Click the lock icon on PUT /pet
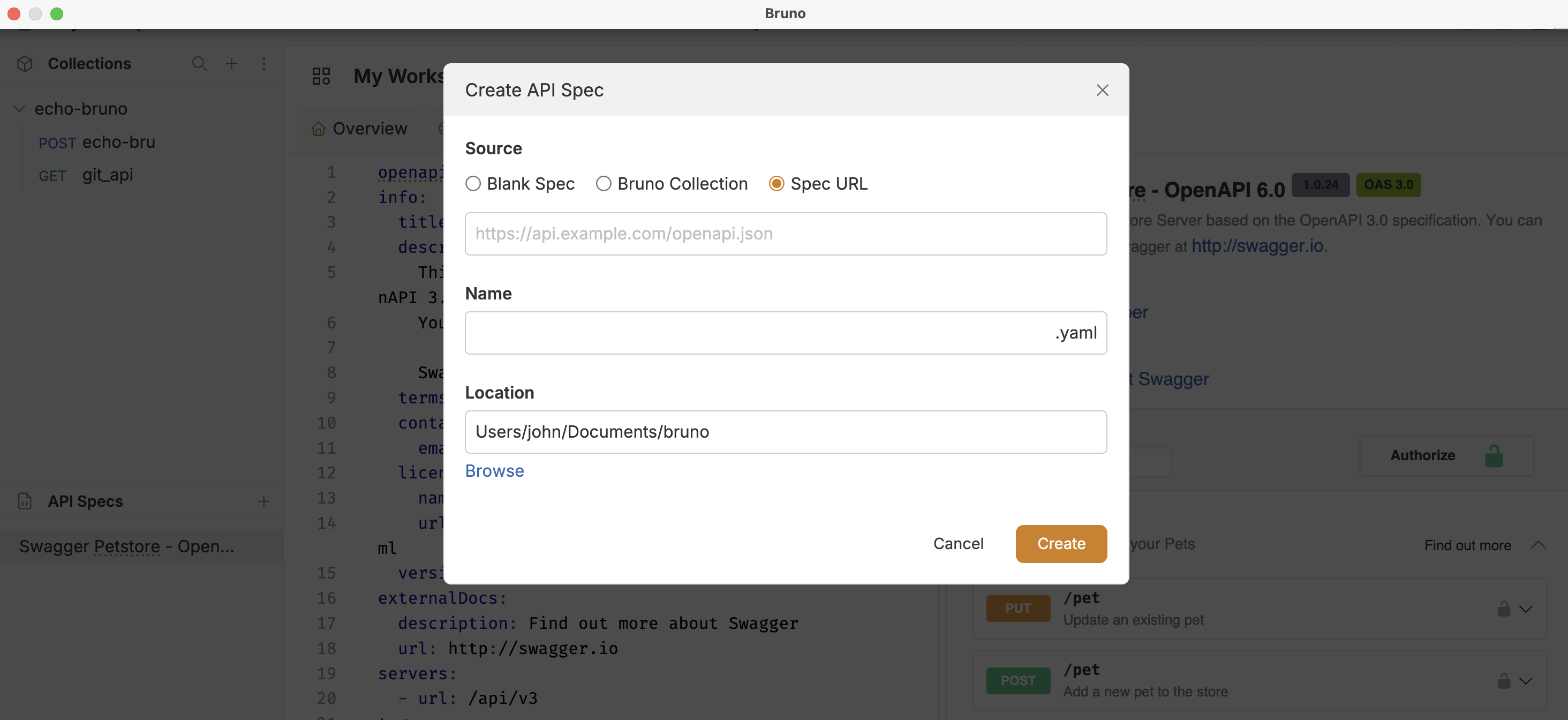The width and height of the screenshot is (1568, 720). point(1504,609)
